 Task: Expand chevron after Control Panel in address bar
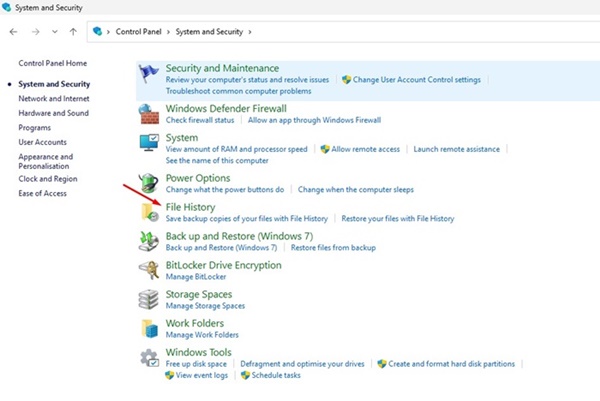click(168, 32)
